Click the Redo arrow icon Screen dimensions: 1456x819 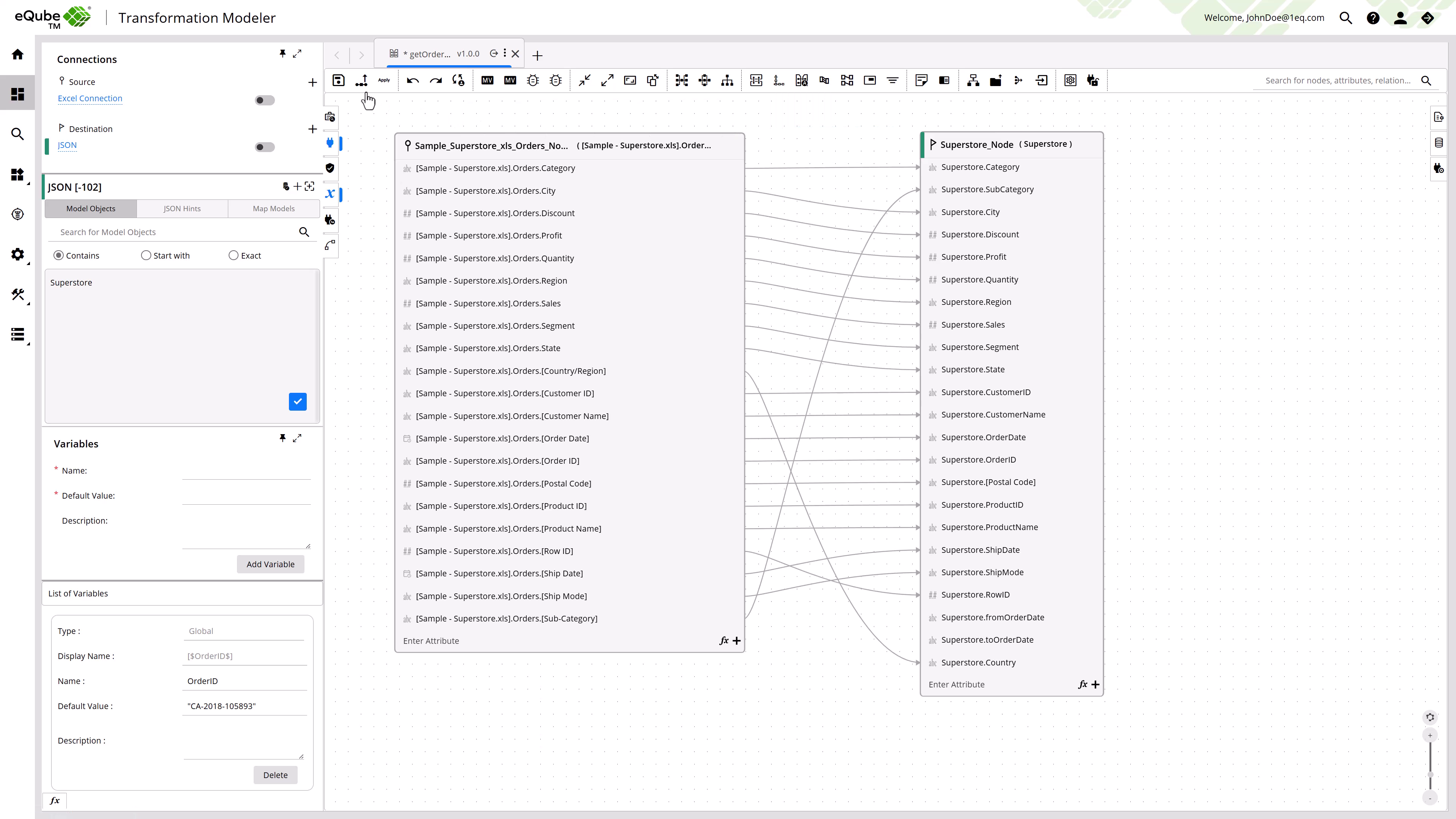pos(435,80)
